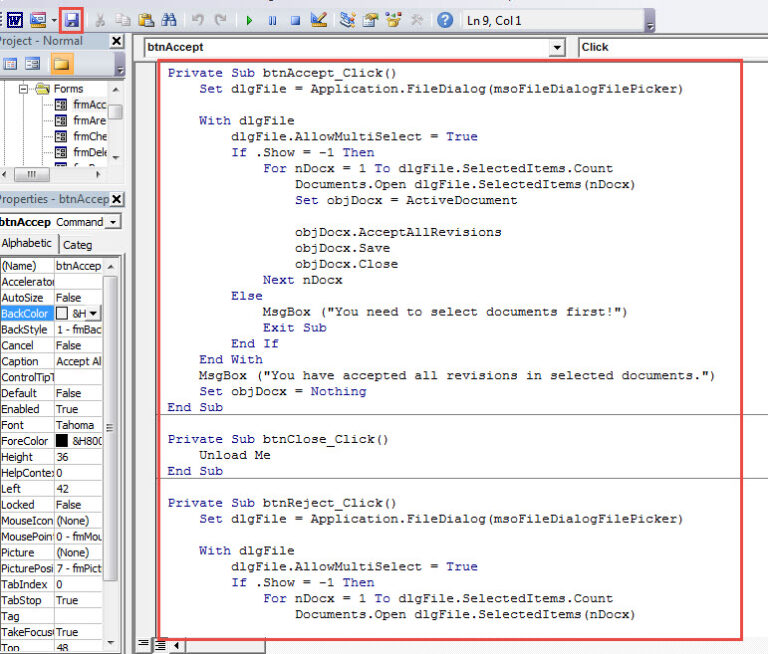Image resolution: width=768 pixels, height=654 pixels.
Task: Switch to the Categorized tab
Action: coord(77,245)
